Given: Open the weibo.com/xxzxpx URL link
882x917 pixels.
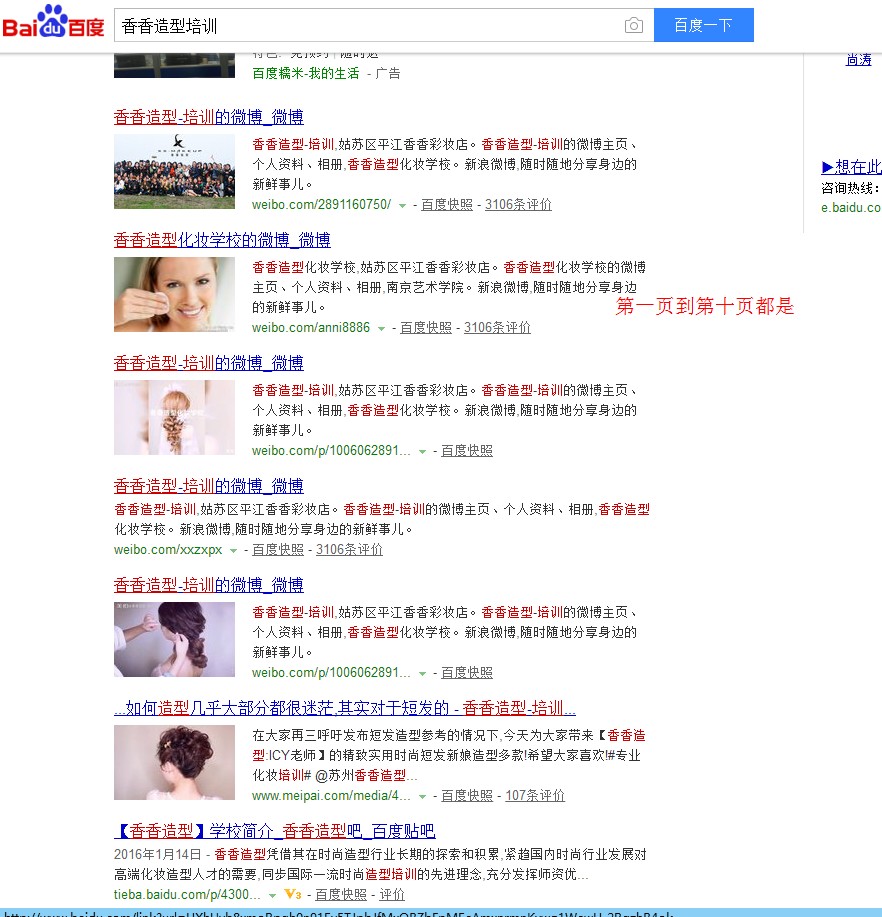Looking at the screenshot, I should [x=168, y=550].
